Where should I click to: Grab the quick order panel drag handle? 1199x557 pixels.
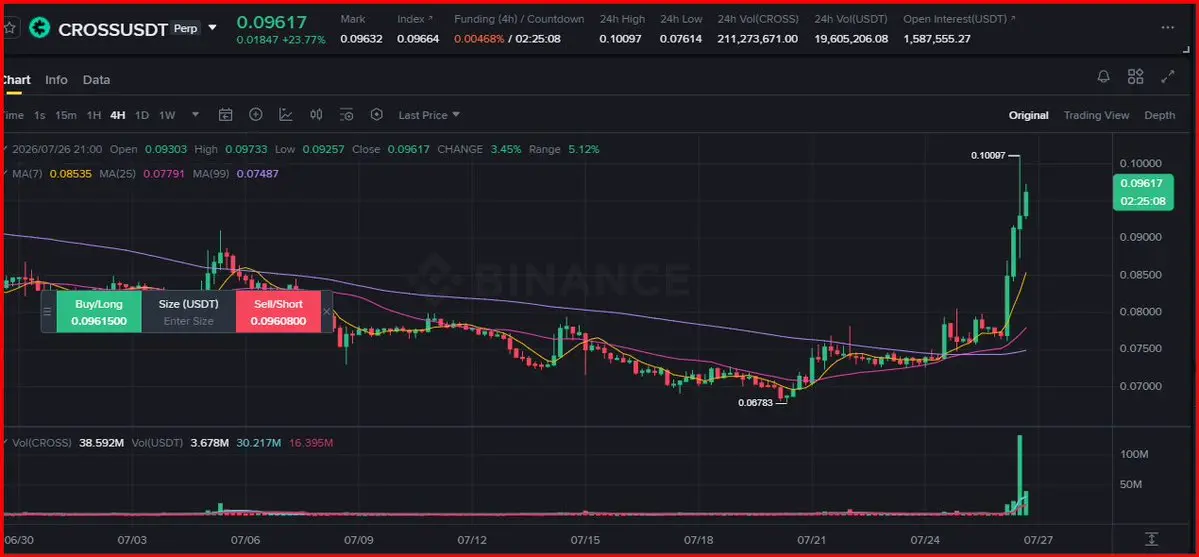pos(48,311)
